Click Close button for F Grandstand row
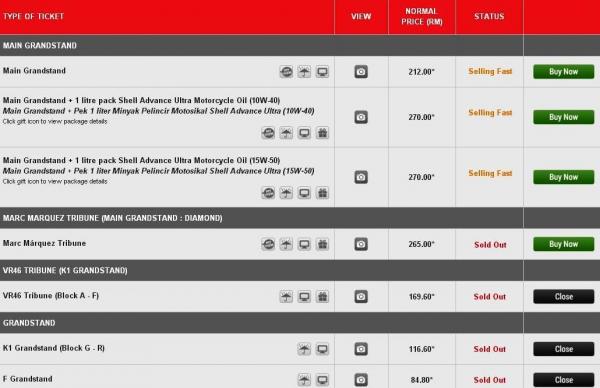Viewport: 600px width, 388px height. tap(564, 380)
